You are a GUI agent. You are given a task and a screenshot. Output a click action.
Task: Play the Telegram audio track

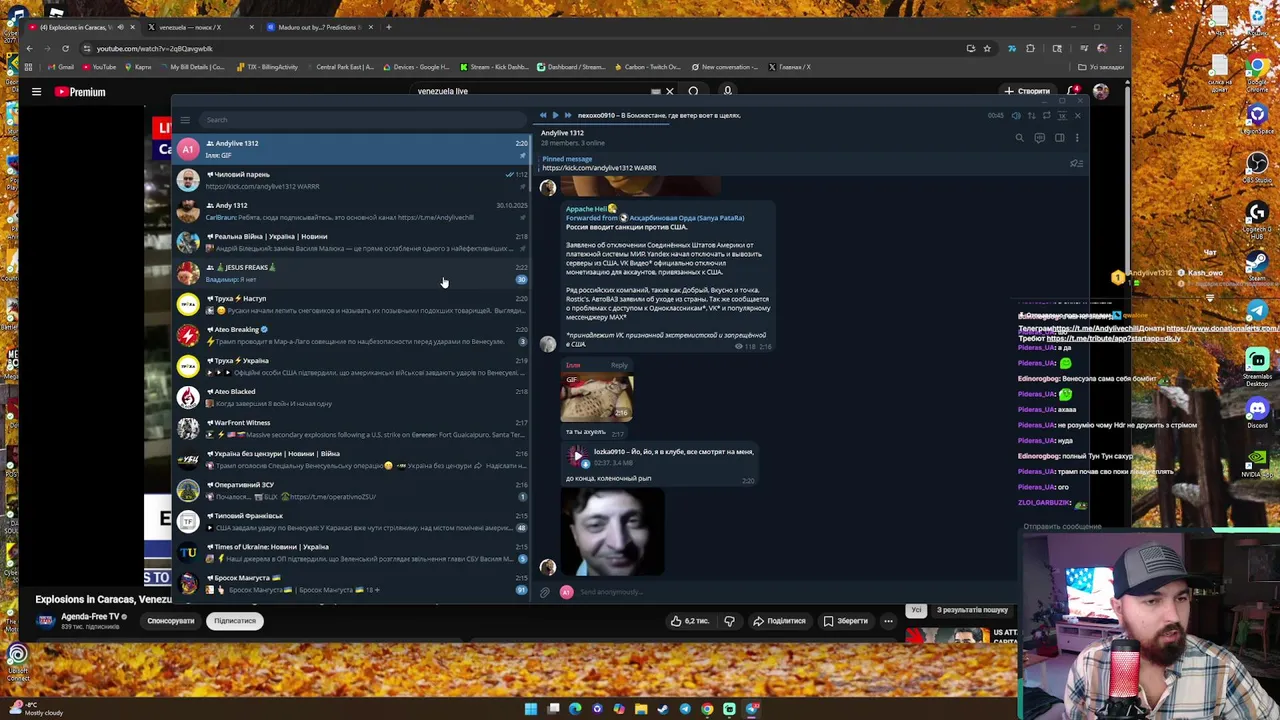(x=555, y=115)
